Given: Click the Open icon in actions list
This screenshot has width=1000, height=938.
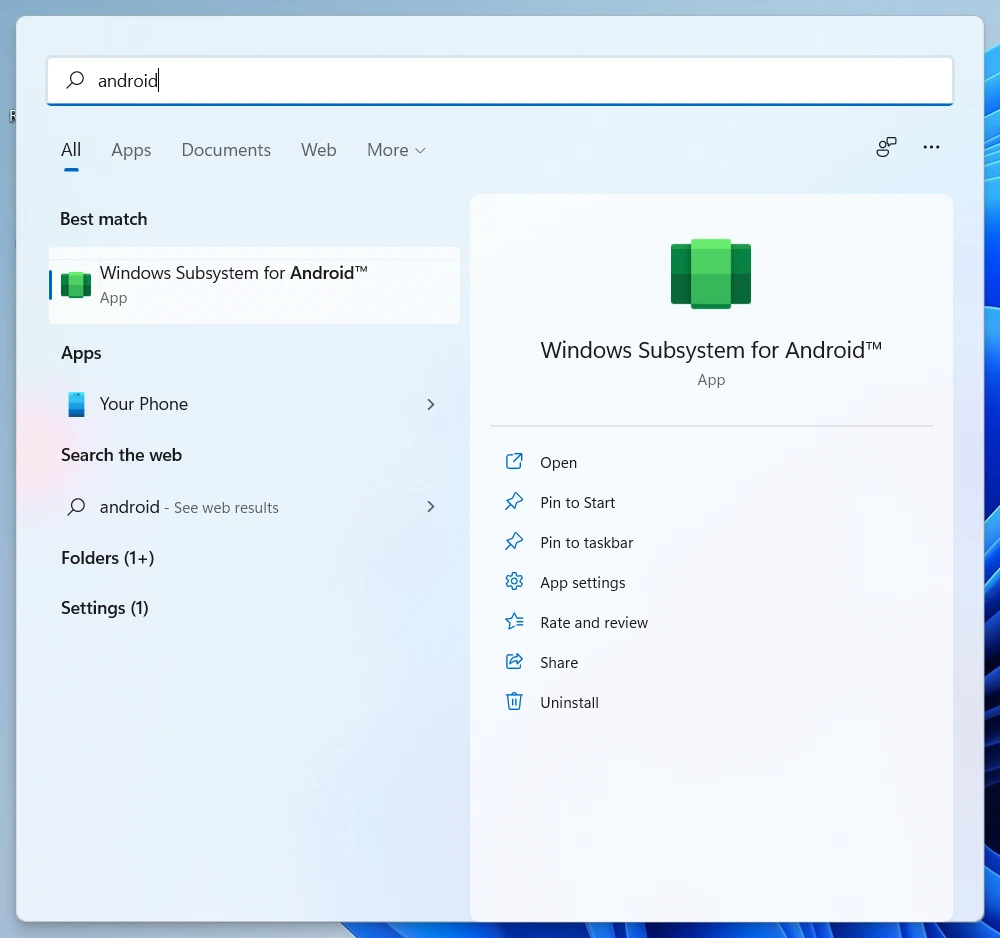Looking at the screenshot, I should coord(514,462).
